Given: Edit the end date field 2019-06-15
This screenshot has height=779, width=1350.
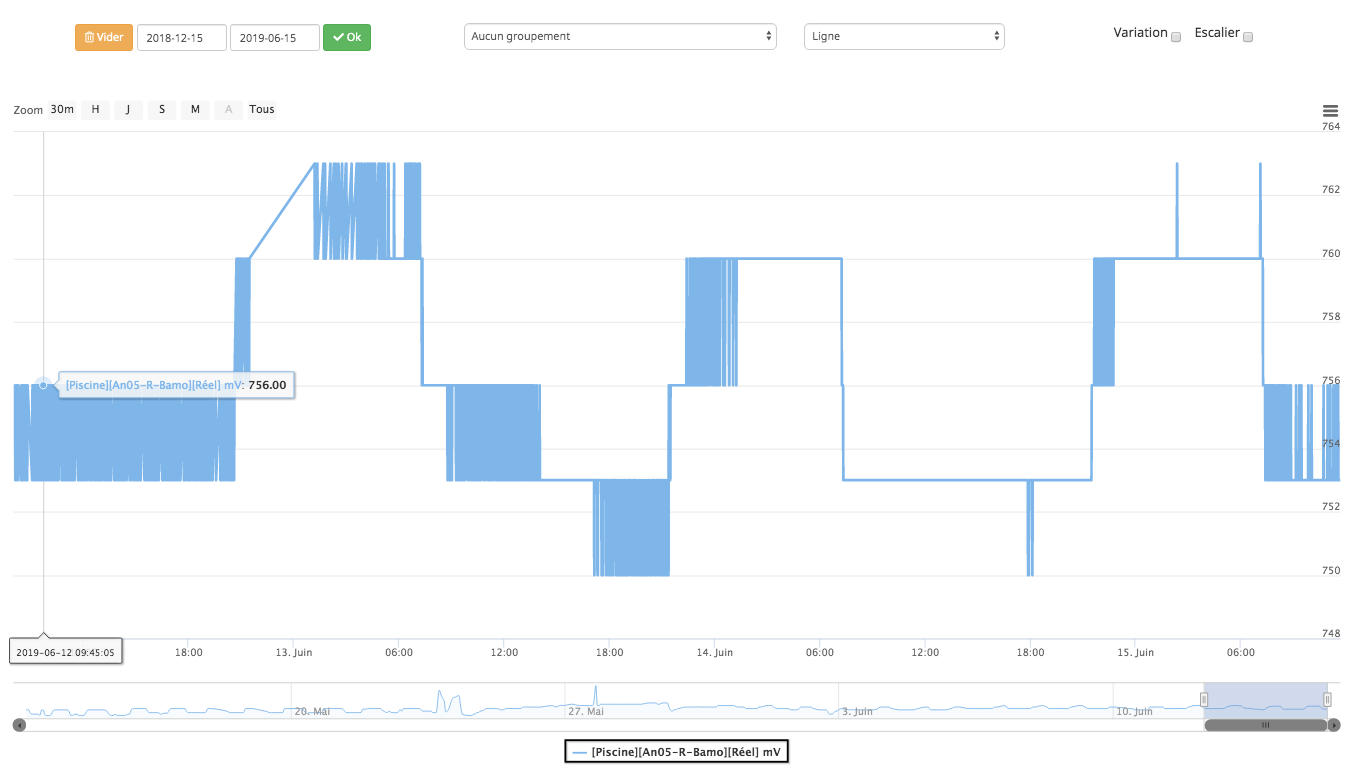Looking at the screenshot, I should coord(275,38).
